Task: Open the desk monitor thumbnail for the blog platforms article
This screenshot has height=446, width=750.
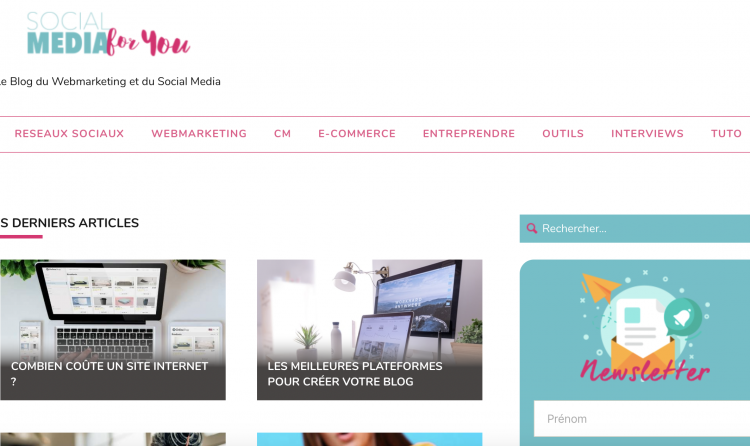Action: point(370,309)
